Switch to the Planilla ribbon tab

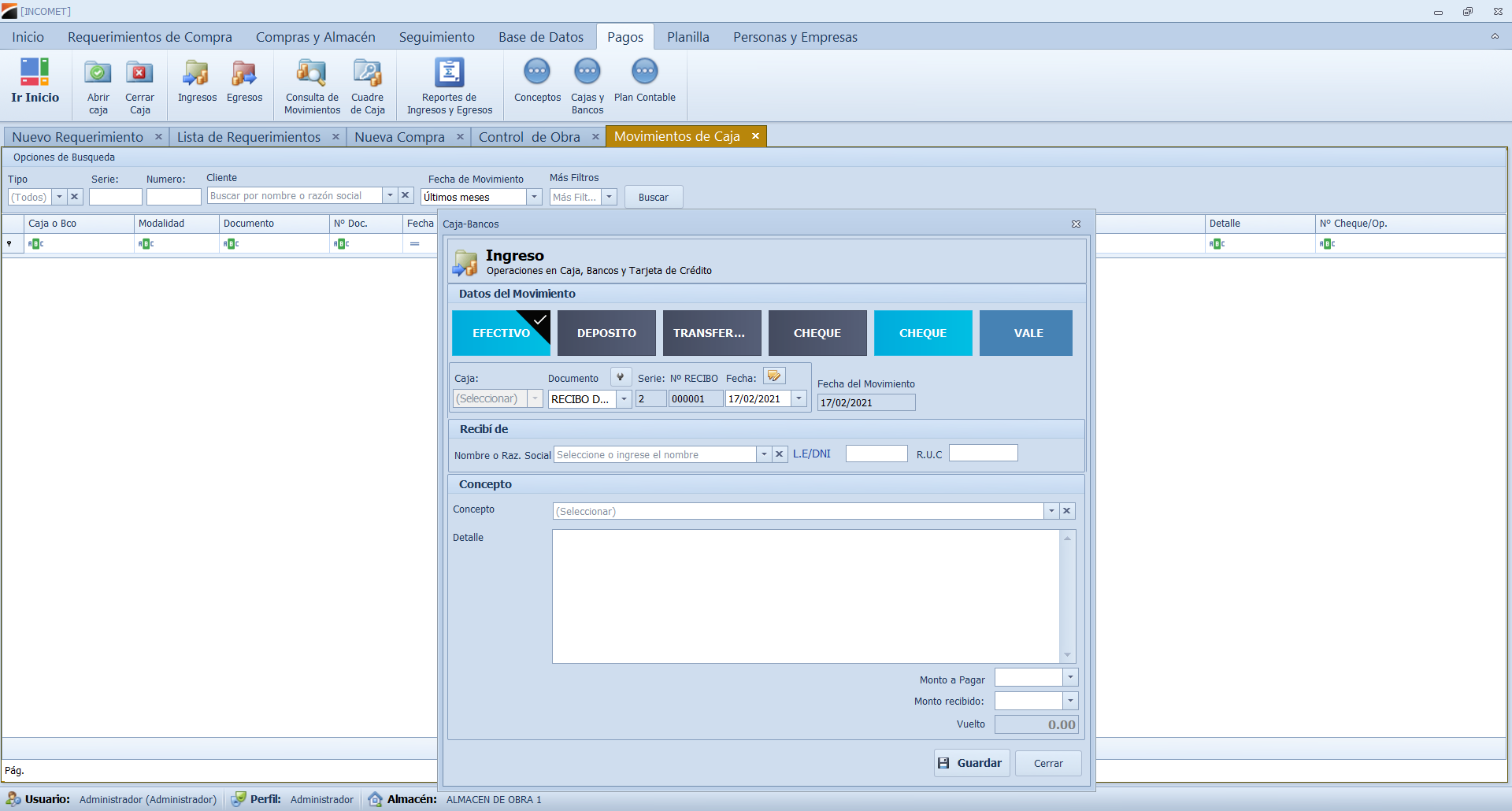click(687, 37)
